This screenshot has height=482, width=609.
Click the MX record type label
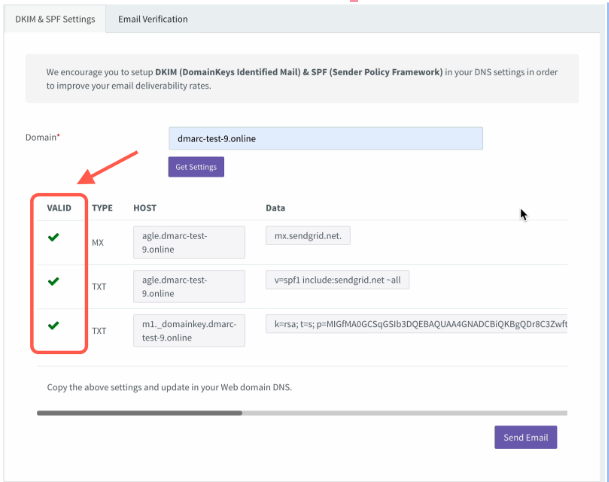(98, 242)
